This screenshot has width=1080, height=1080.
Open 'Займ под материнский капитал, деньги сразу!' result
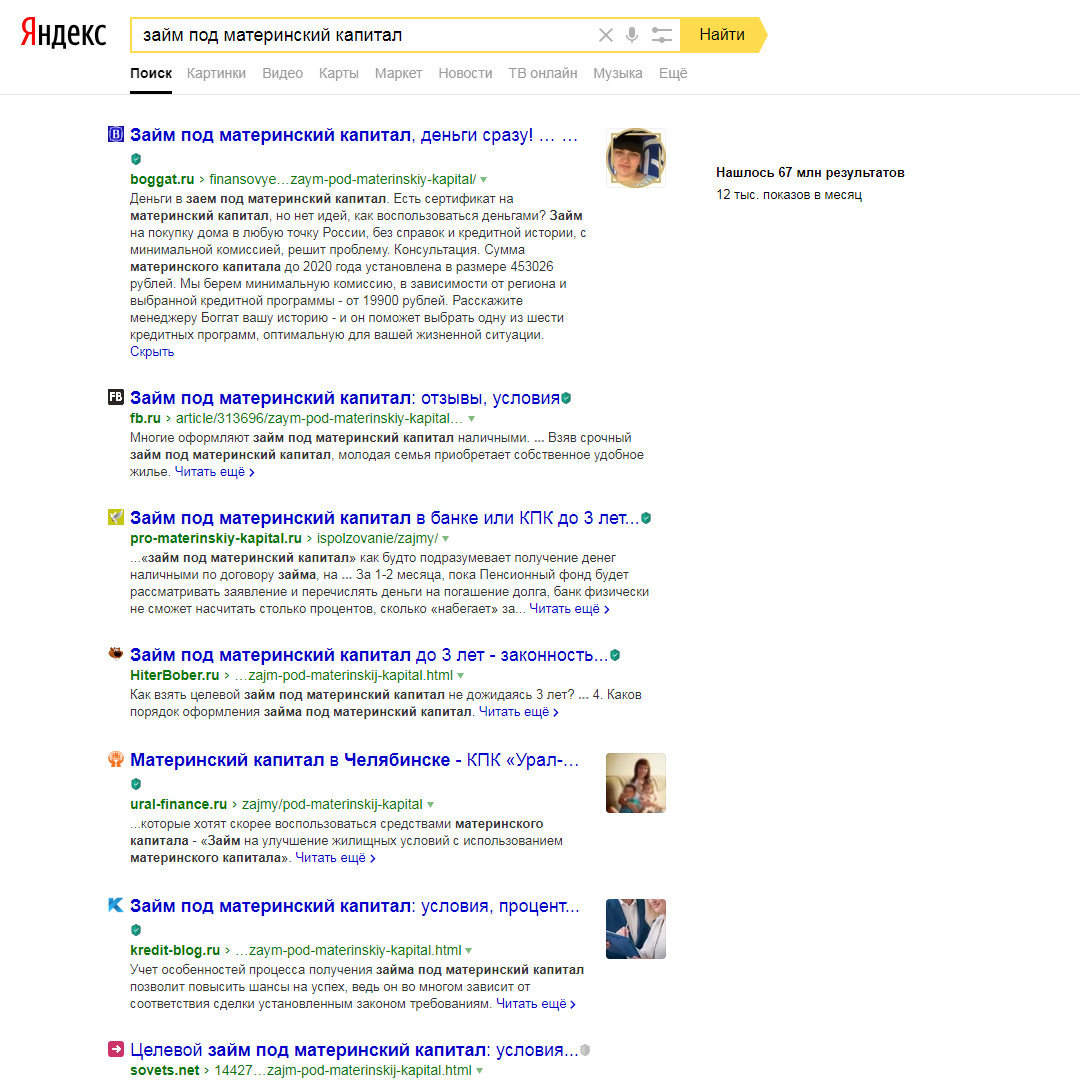pyautogui.click(x=353, y=135)
